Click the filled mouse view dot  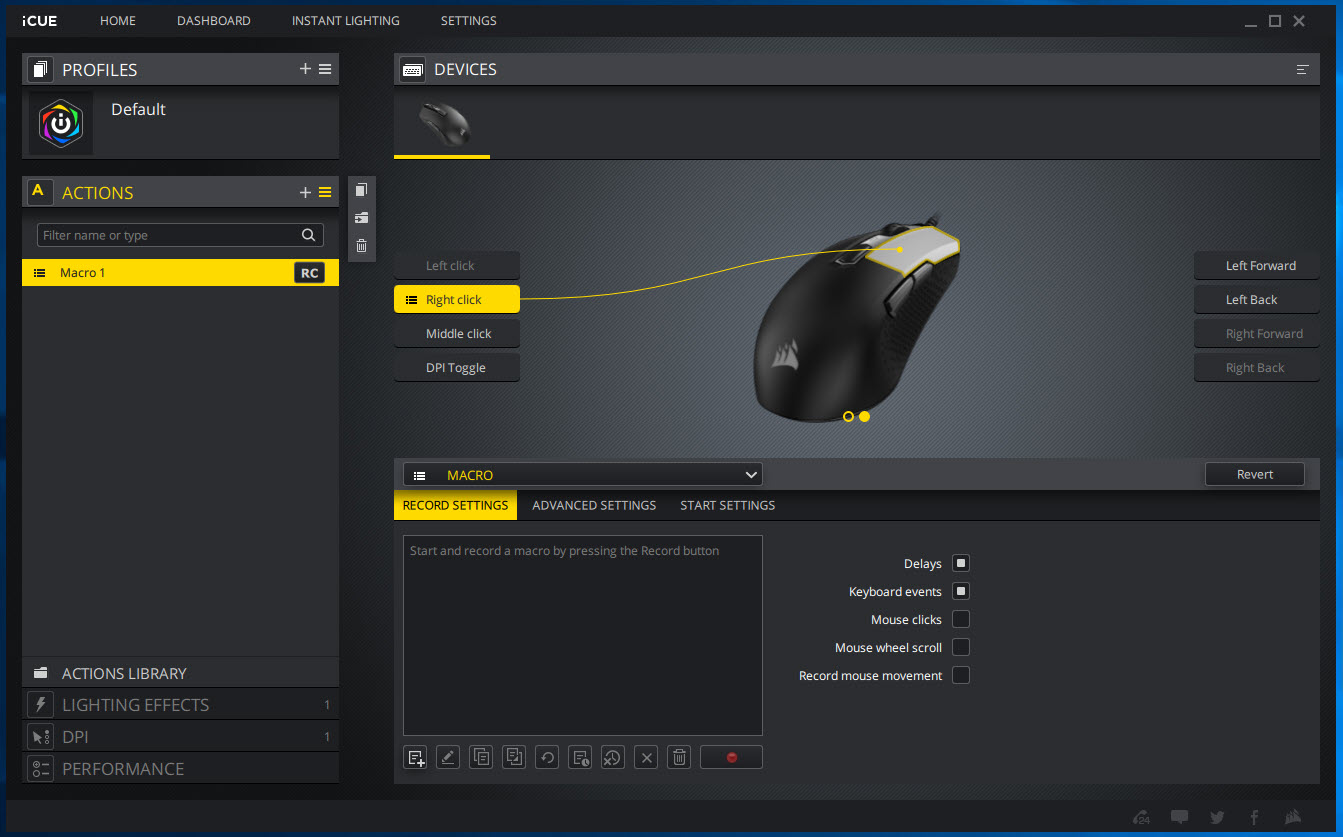coord(865,416)
